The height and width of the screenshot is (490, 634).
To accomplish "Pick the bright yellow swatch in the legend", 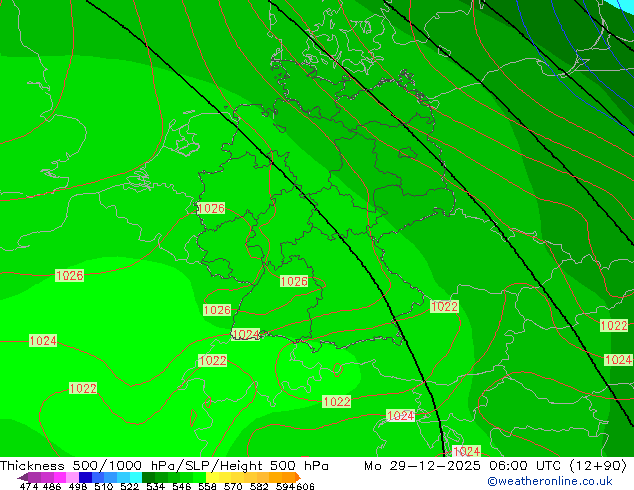I will coord(212,477).
